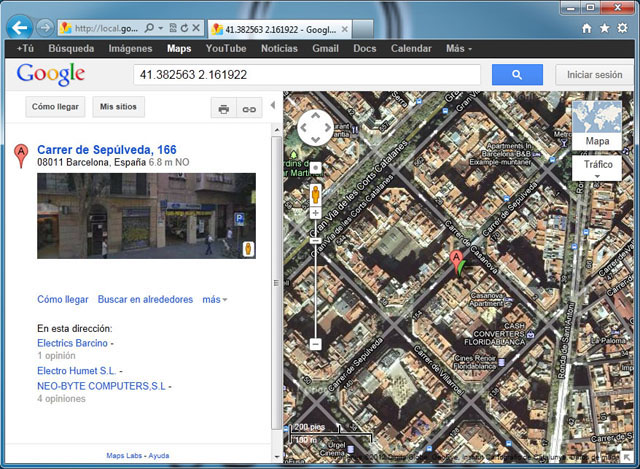Click the pegman icon on the thumbnail
640x469 pixels.
pyautogui.click(x=248, y=249)
